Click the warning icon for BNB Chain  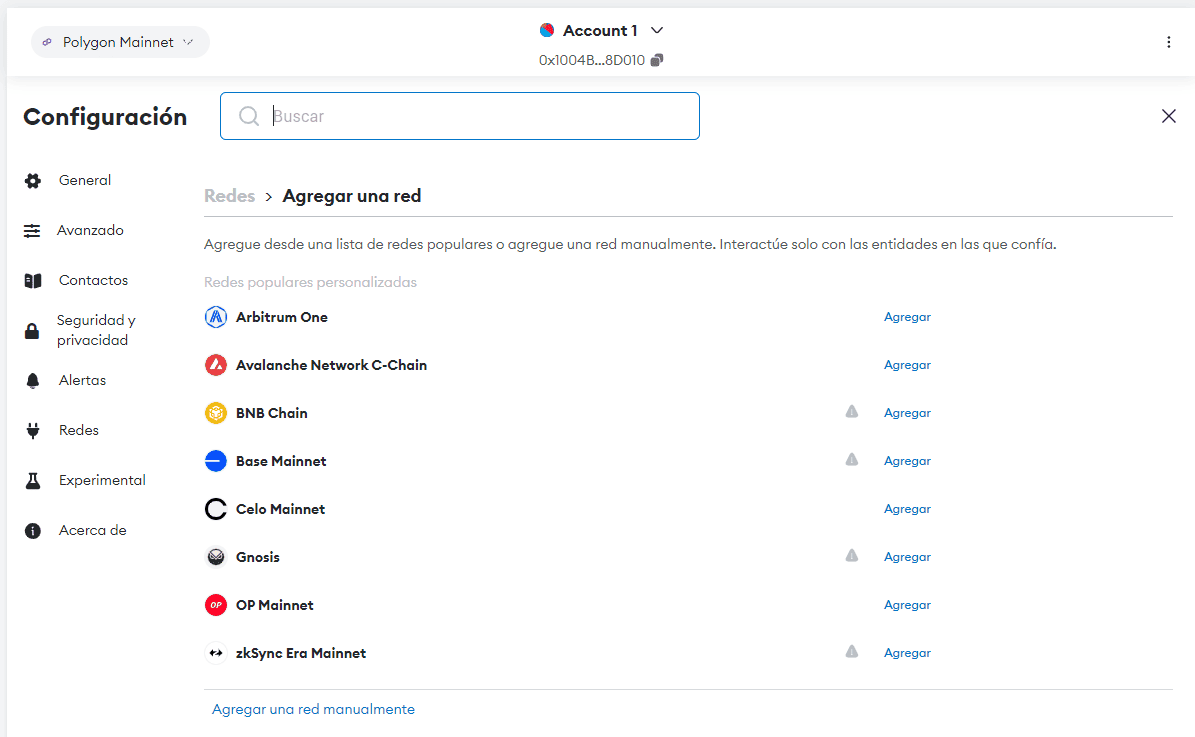coord(852,412)
